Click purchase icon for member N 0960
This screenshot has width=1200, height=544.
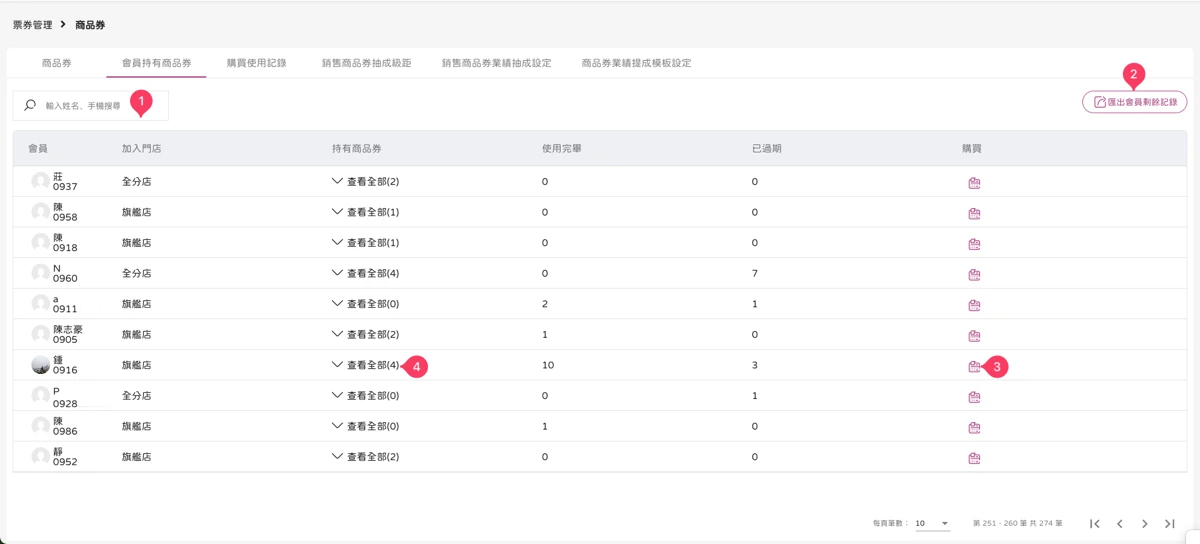[974, 274]
